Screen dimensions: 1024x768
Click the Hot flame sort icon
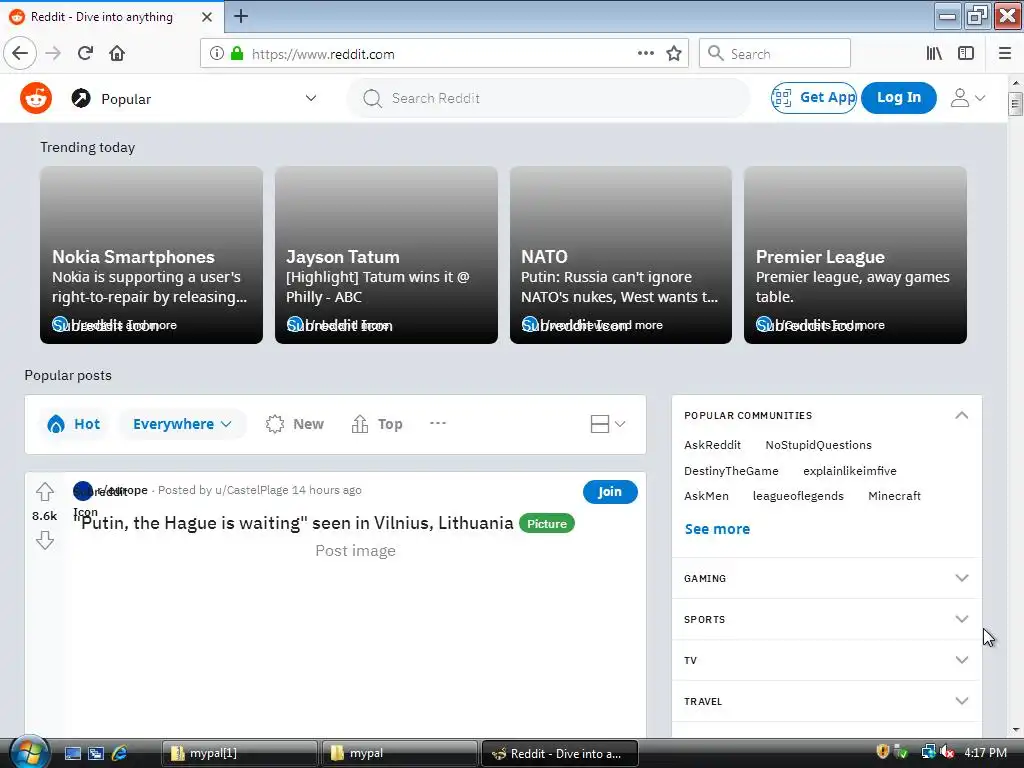pos(56,424)
